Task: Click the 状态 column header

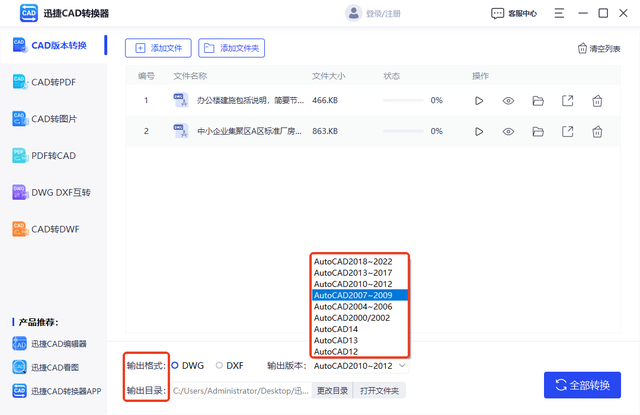Action: click(391, 76)
